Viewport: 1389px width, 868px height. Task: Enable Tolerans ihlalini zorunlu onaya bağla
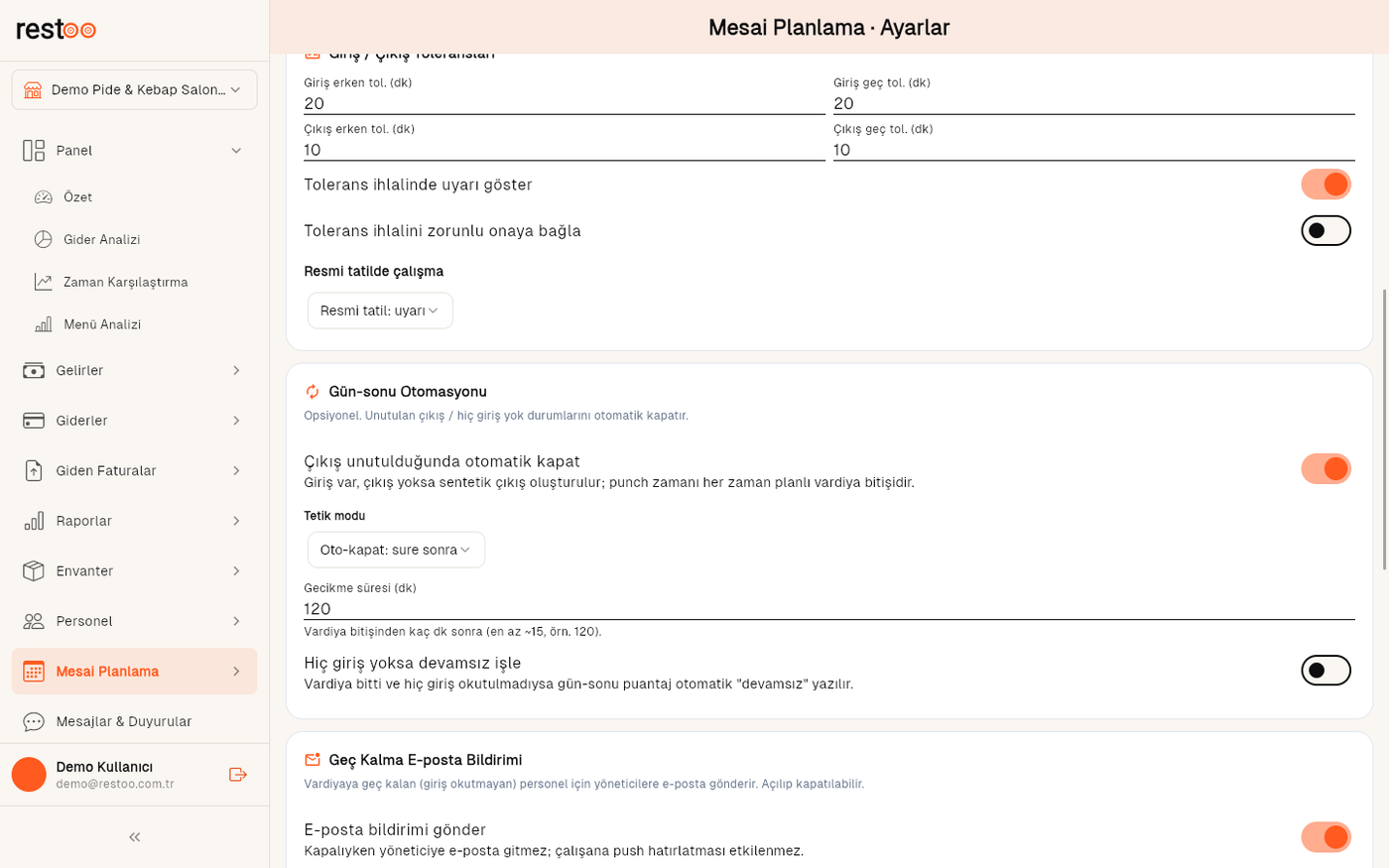coord(1326,231)
